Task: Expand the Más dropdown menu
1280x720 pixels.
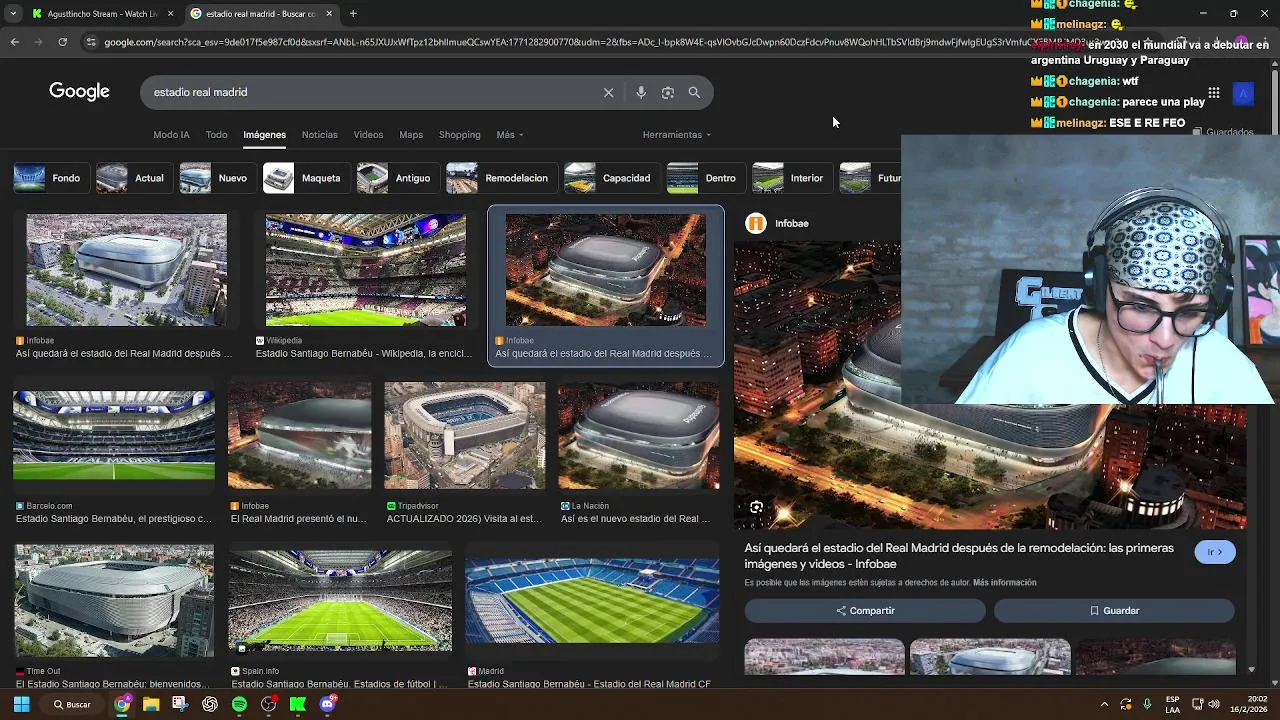Action: tap(510, 135)
